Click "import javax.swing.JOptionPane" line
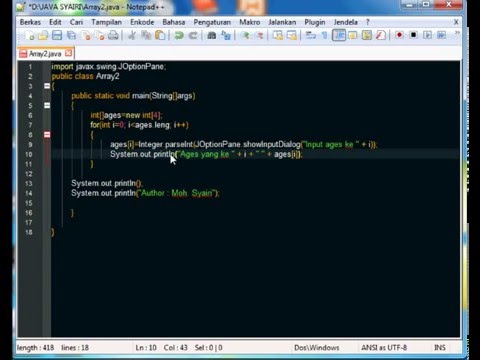This screenshot has width=480, height=360. [x=108, y=66]
